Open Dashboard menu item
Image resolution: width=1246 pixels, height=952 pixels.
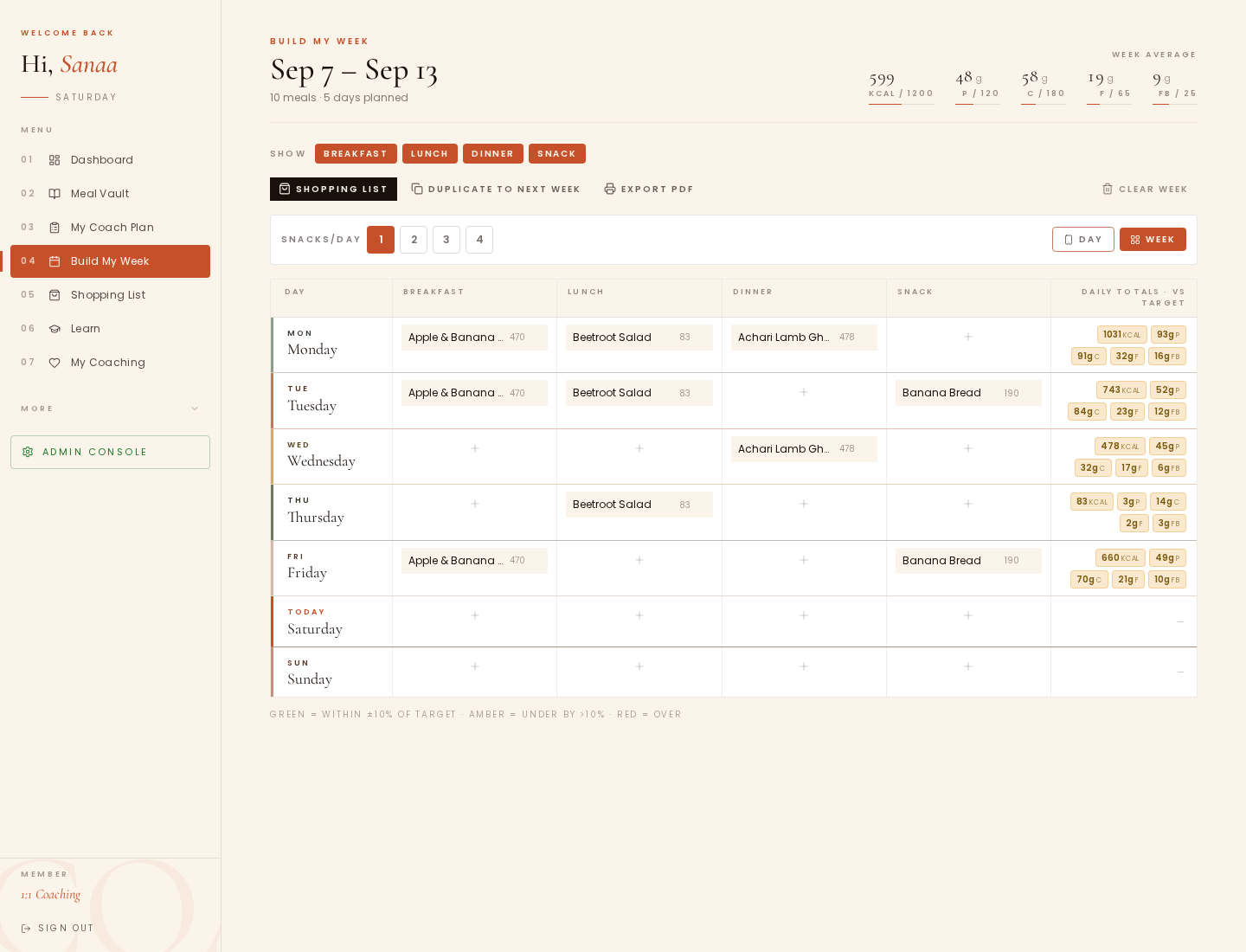coord(110,160)
